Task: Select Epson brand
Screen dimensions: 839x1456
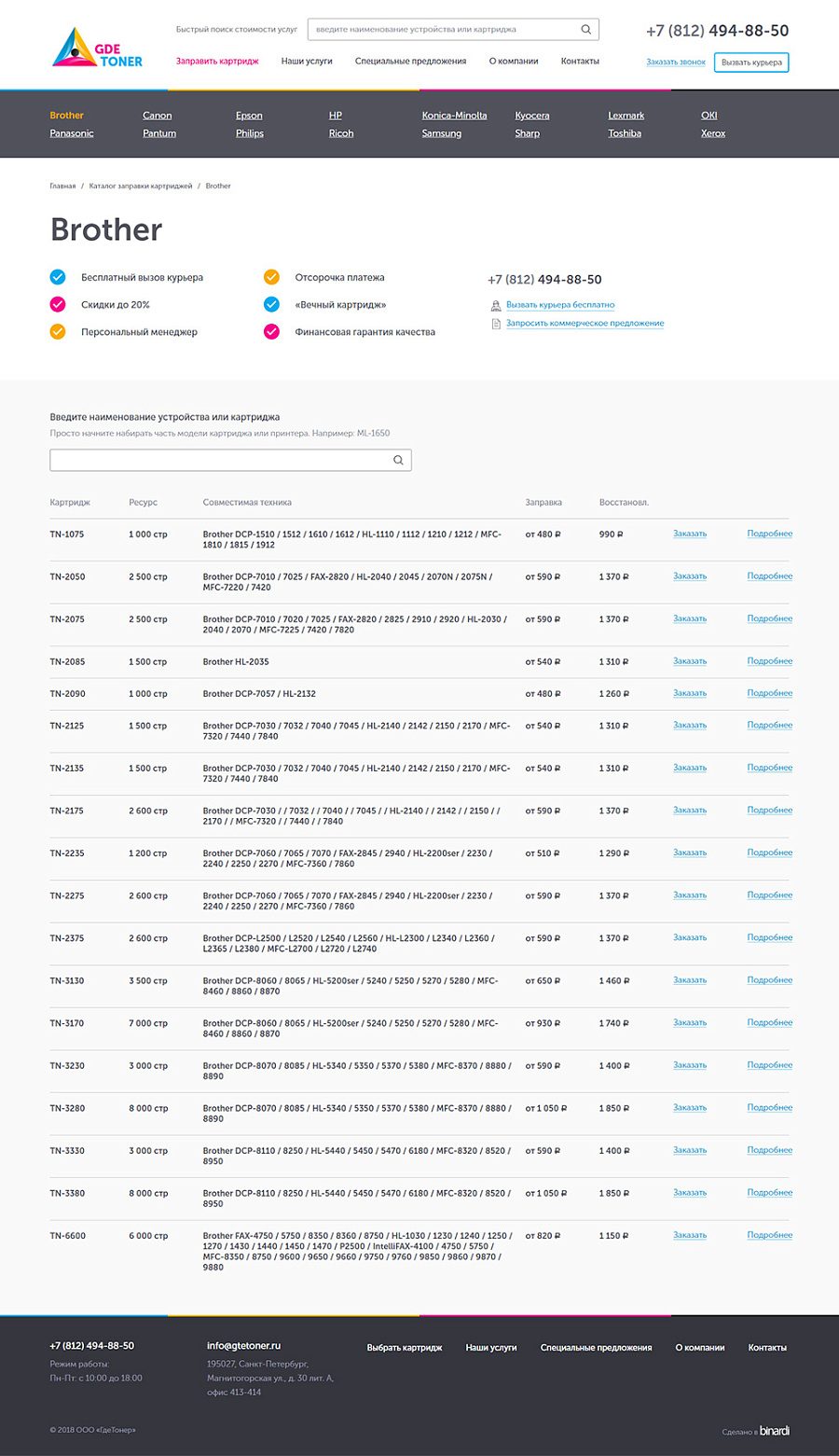Action: tap(249, 116)
